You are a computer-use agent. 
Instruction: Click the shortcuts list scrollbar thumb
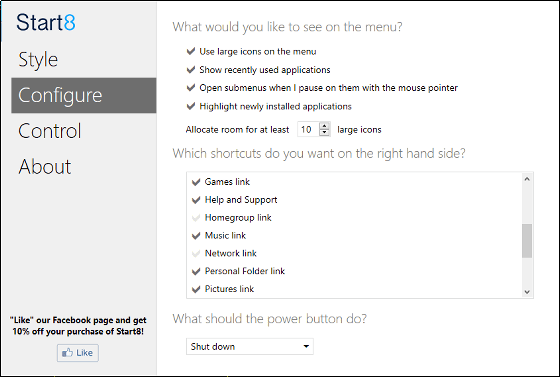click(x=527, y=241)
